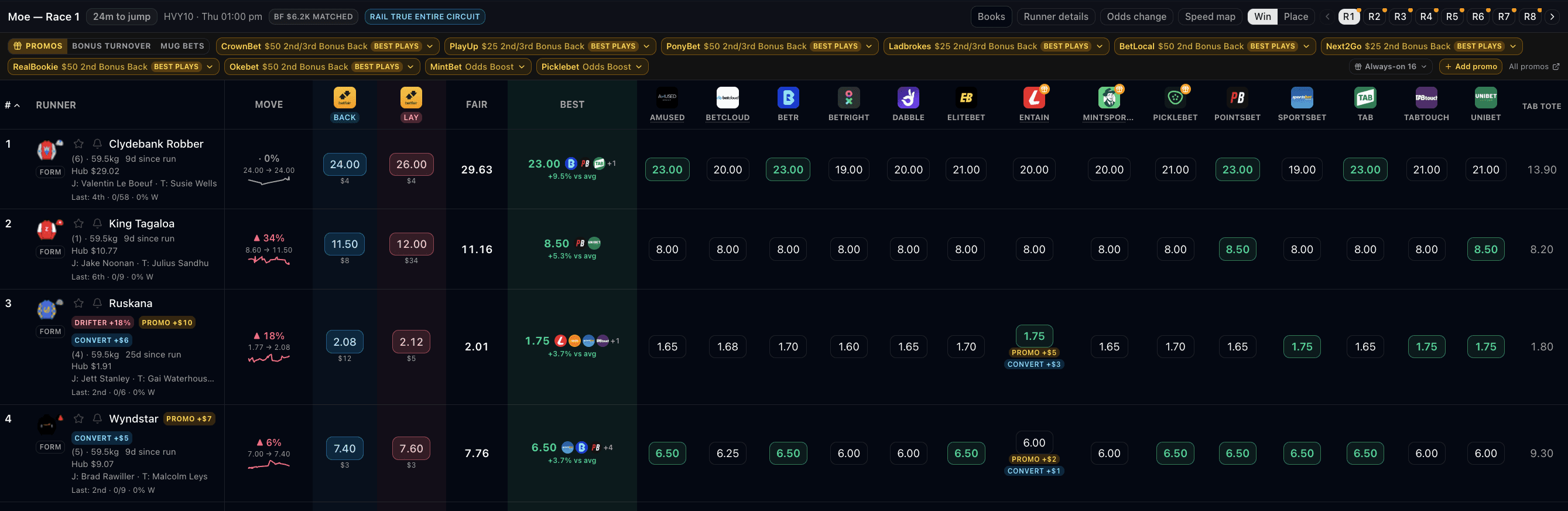This screenshot has width=1568, height=511.
Task: Star Ruskana as favourite
Action: click(78, 304)
